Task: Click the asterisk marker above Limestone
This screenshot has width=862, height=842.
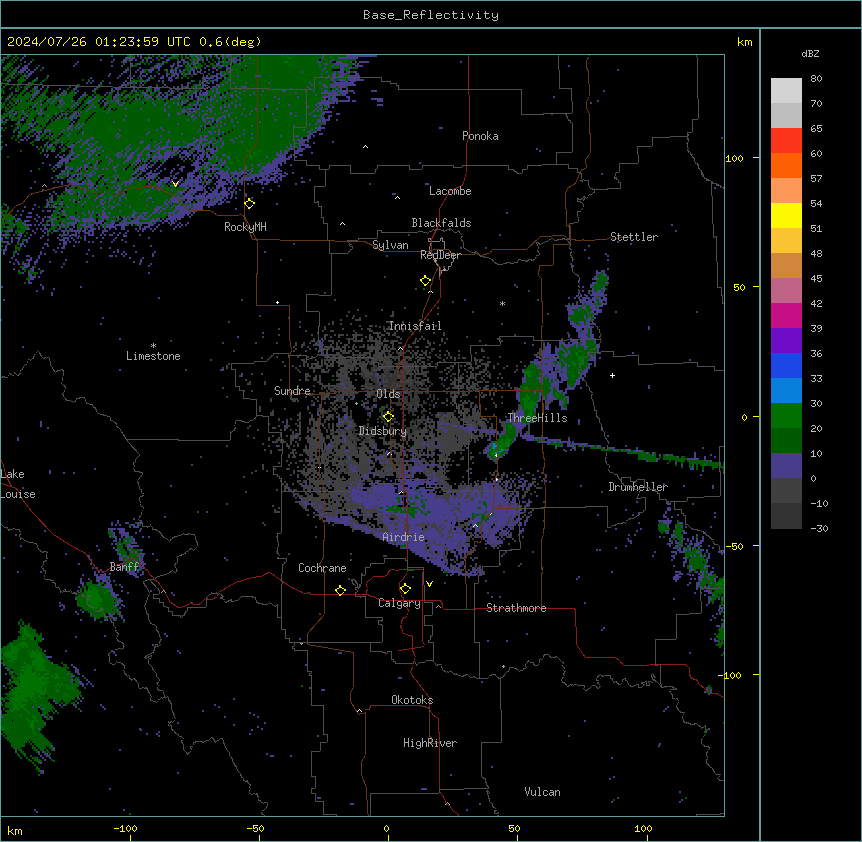Action: tap(153, 346)
